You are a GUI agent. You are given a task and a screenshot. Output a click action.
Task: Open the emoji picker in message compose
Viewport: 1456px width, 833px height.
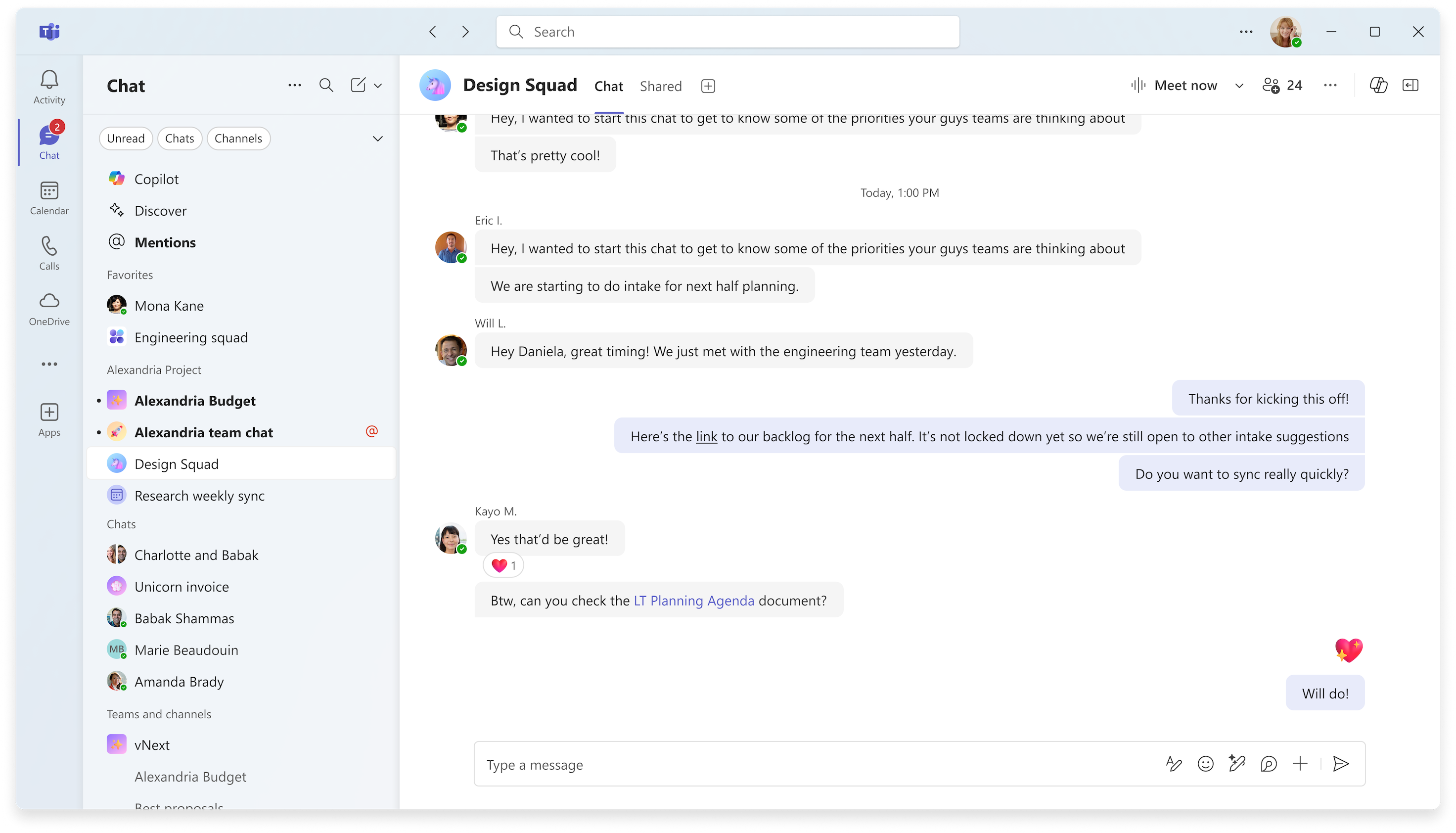1206,764
